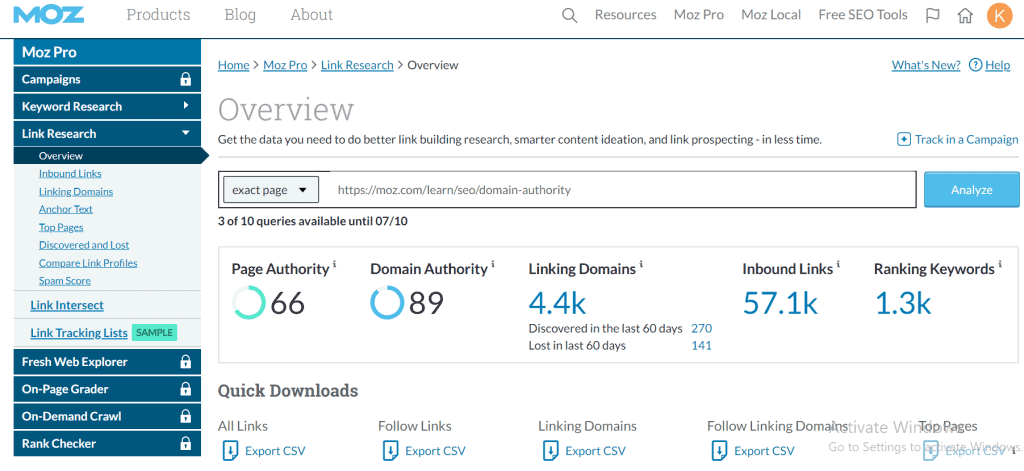Click download icon under Linking Domains downloads
The width and height of the screenshot is (1024, 471).
point(551,451)
